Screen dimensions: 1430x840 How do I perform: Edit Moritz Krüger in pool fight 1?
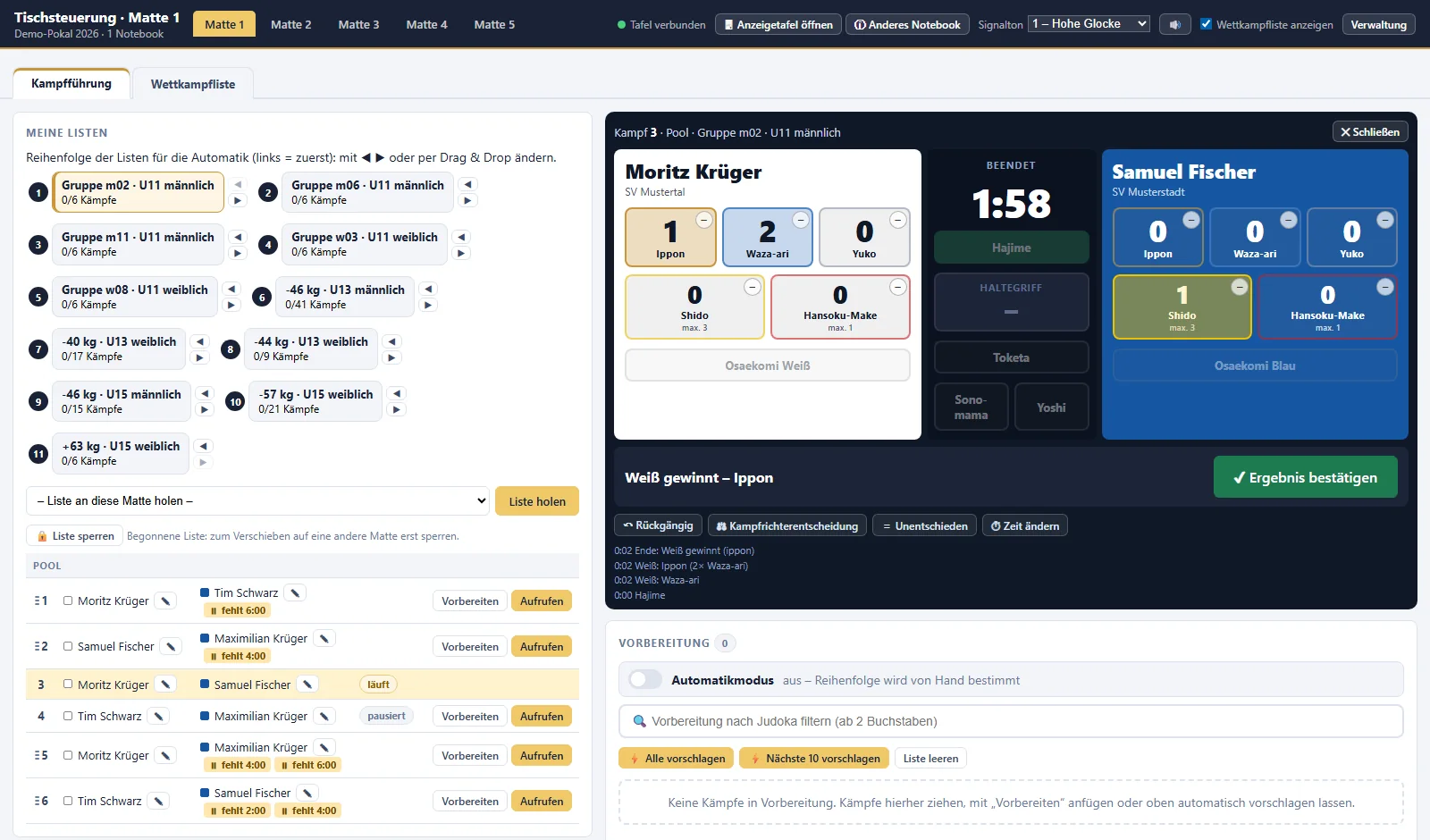tap(165, 601)
